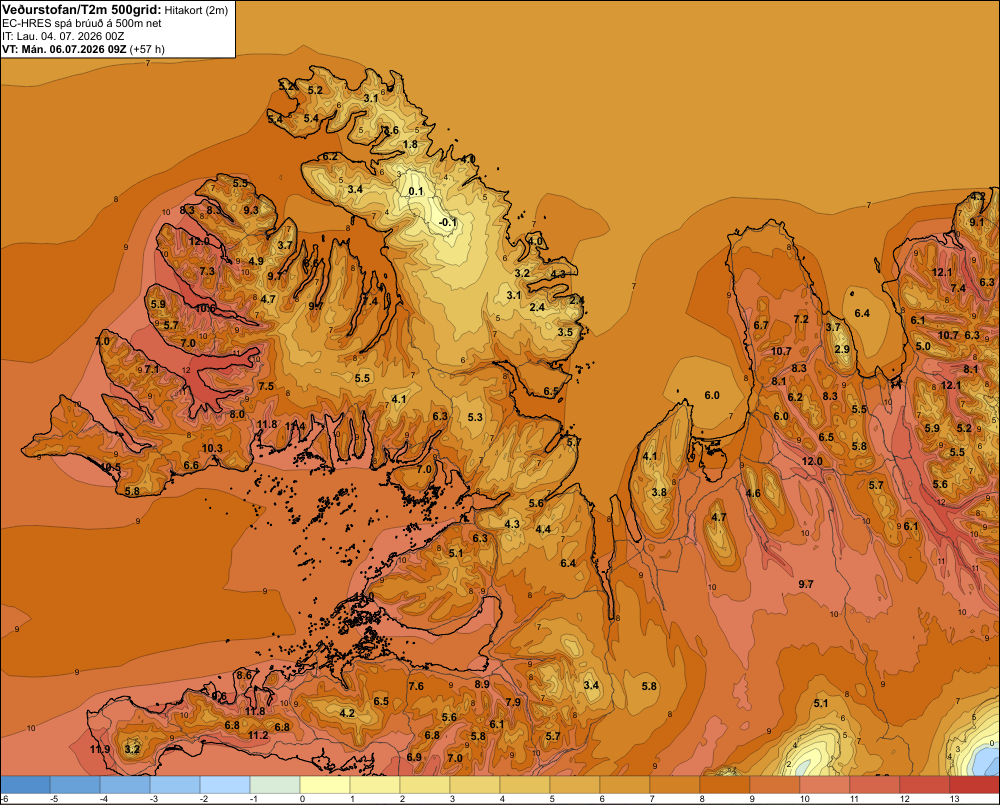Click the Veðurstofan/T2m 500grid title text
This screenshot has height=805, width=1000.
(80, 9)
